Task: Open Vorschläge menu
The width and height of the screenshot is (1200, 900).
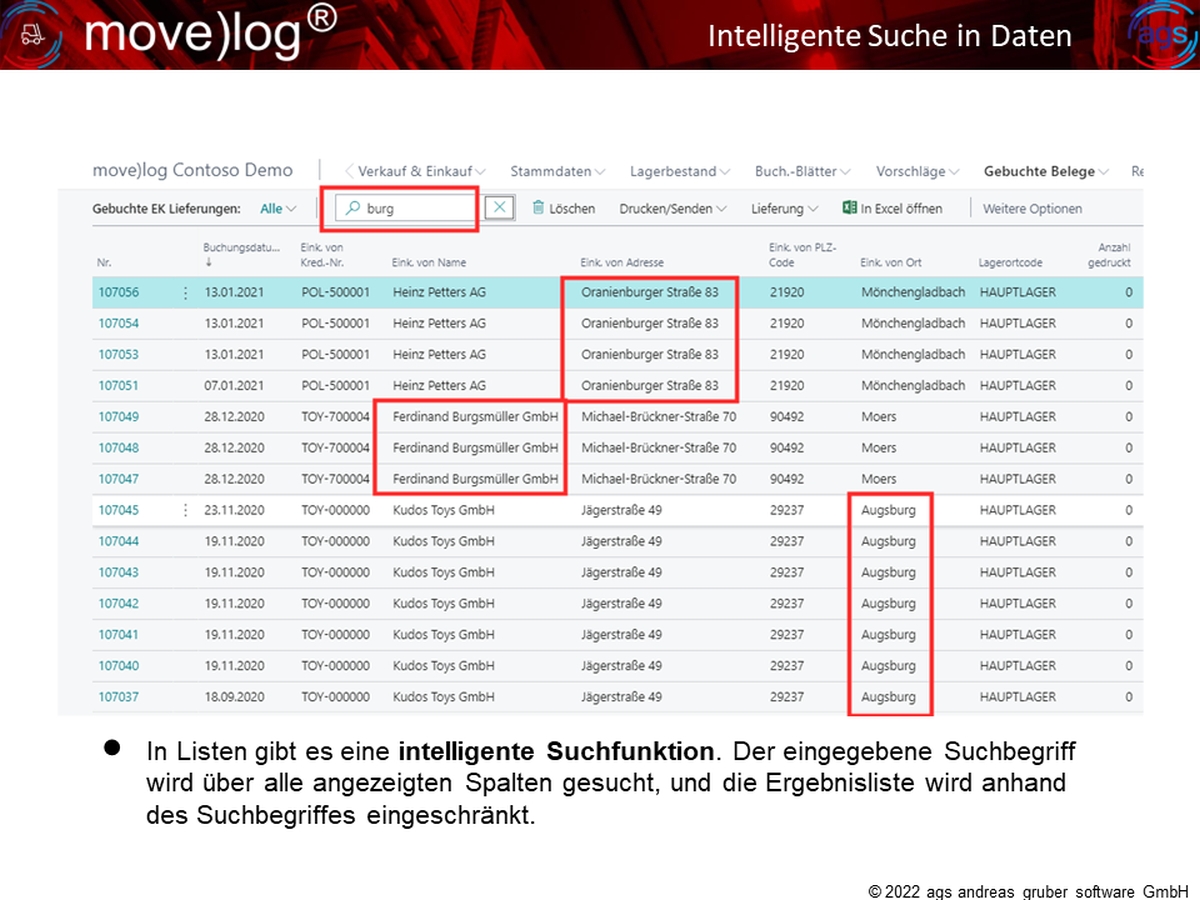Action: click(x=917, y=171)
